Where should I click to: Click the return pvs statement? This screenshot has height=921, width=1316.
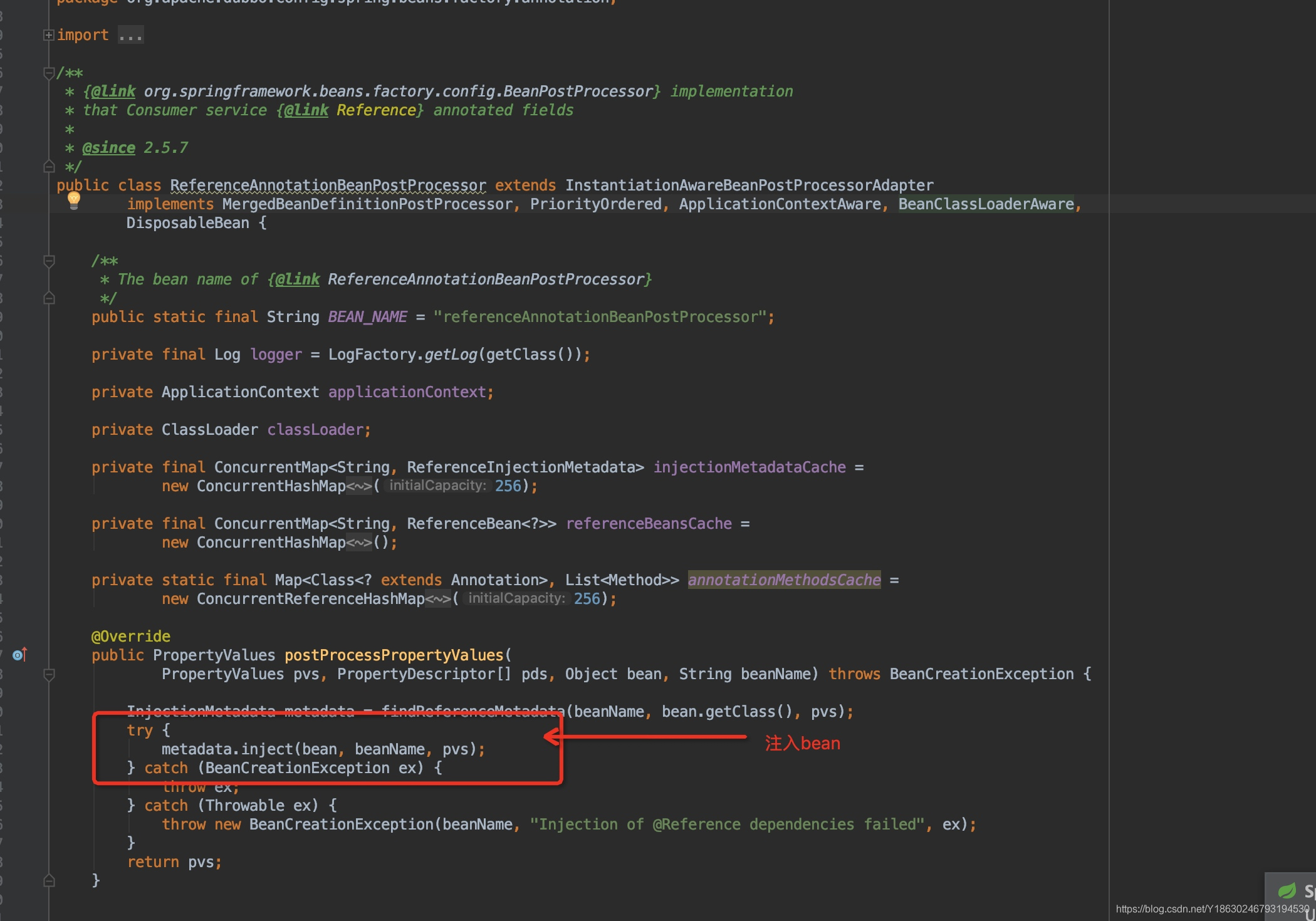[x=174, y=862]
